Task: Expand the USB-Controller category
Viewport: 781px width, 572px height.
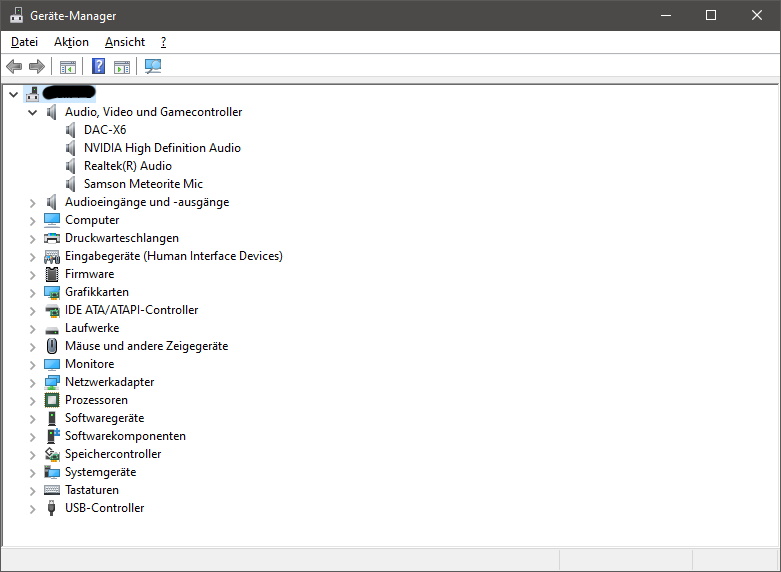Action: click(32, 509)
